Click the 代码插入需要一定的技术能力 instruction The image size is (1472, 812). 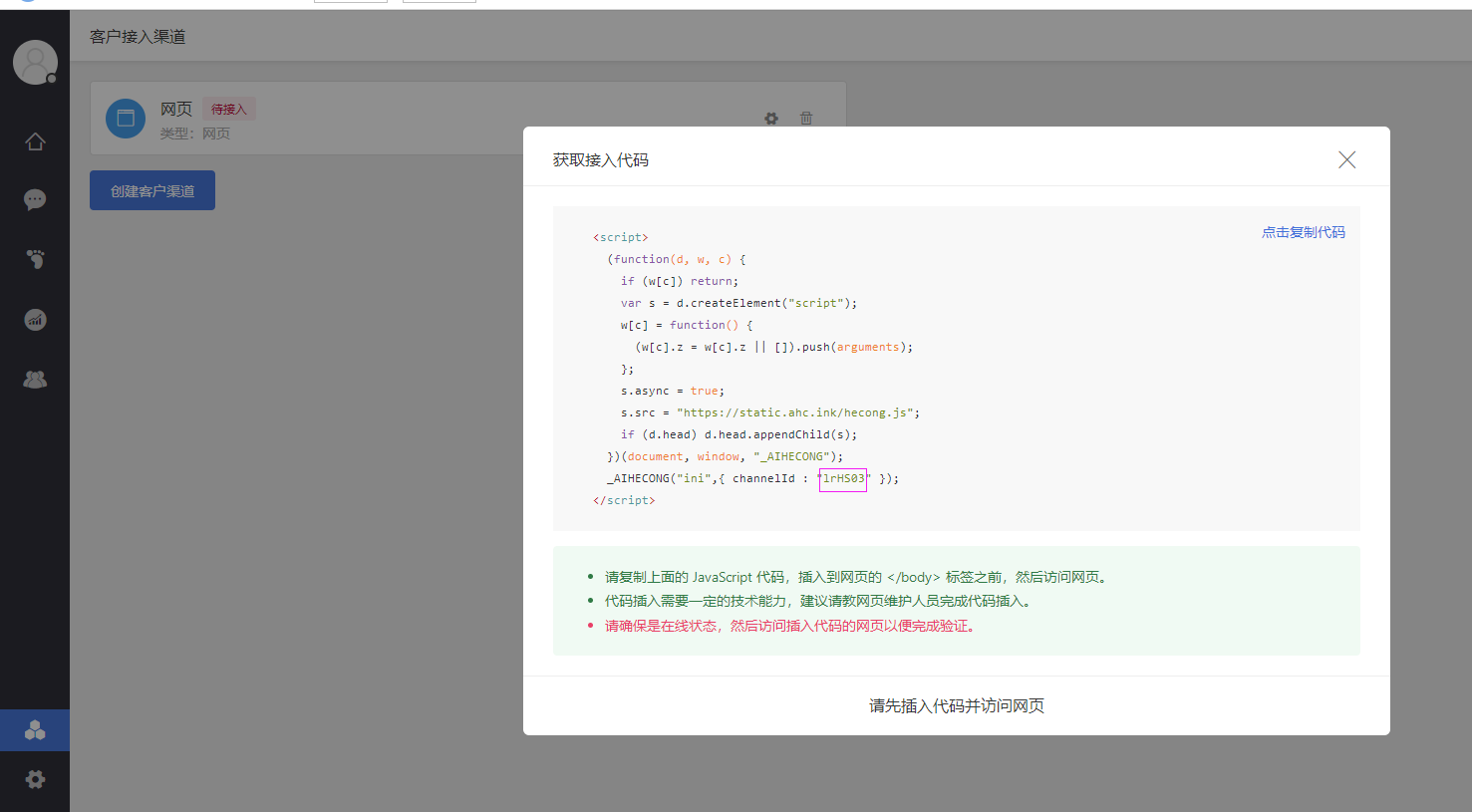tap(820, 601)
